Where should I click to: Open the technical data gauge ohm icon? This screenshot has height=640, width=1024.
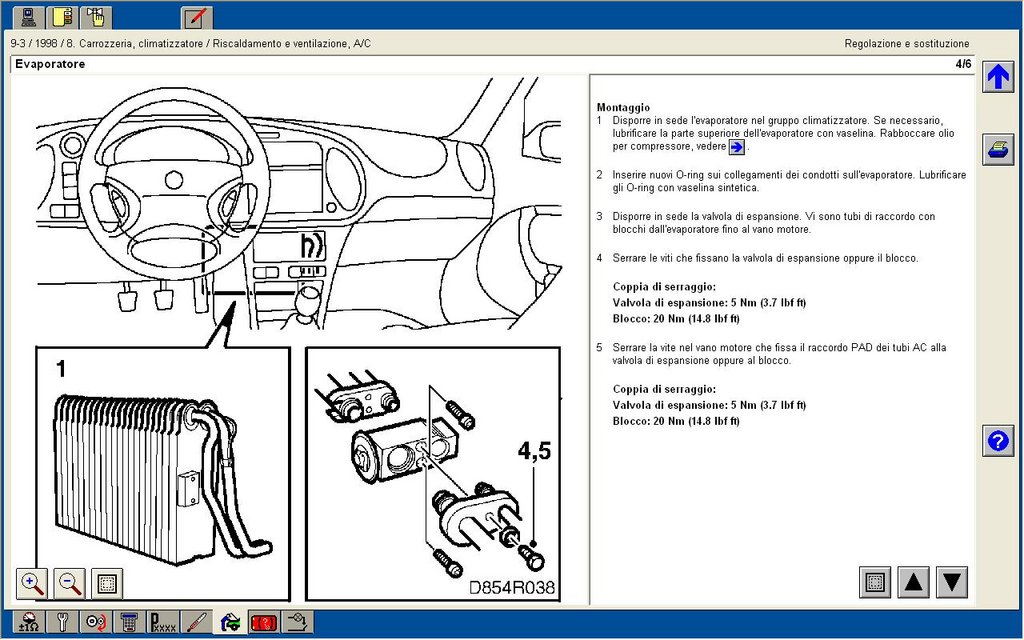coord(29,622)
